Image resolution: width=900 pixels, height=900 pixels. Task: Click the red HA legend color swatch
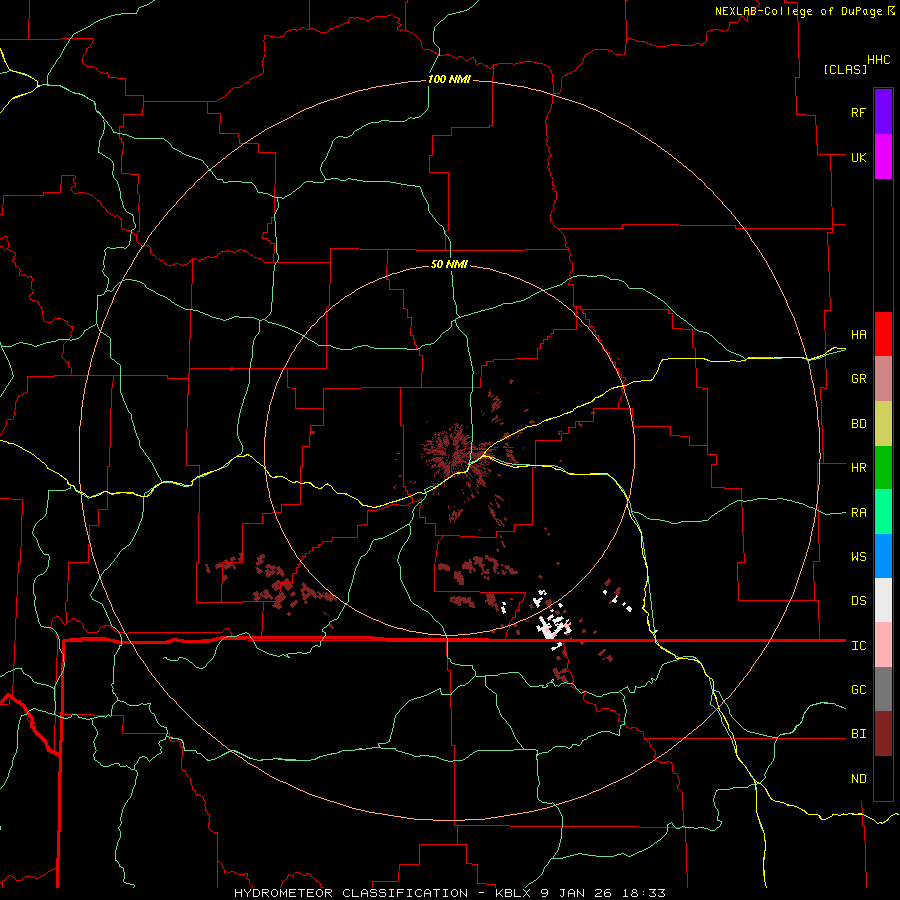[x=883, y=334]
